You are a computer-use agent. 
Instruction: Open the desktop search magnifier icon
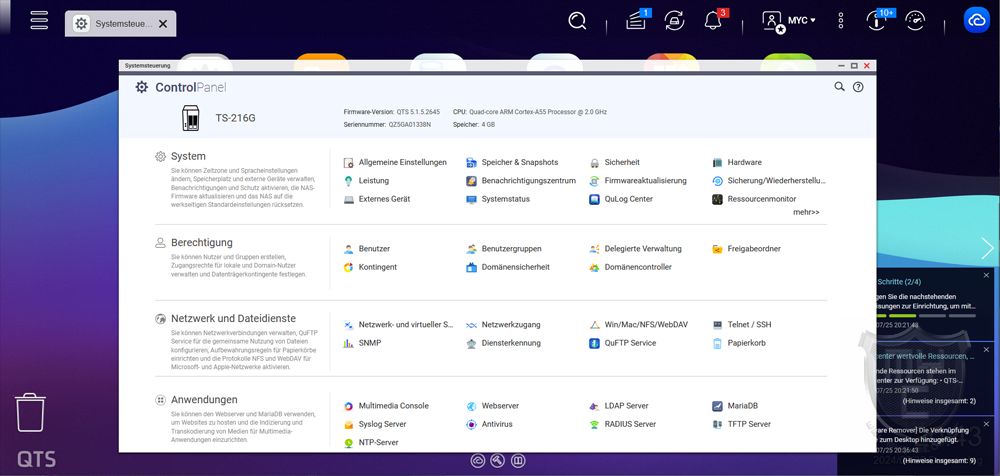(x=577, y=20)
